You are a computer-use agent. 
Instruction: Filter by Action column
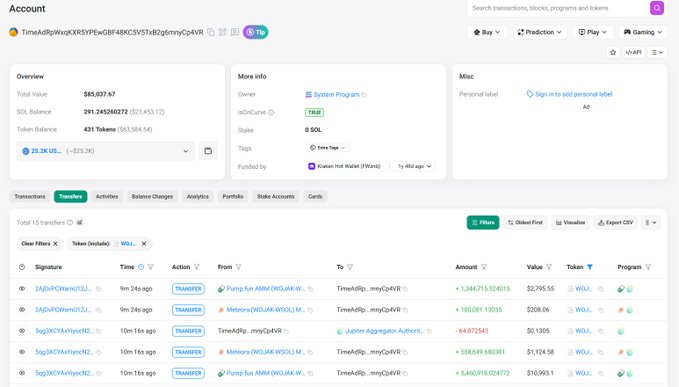[197, 267]
